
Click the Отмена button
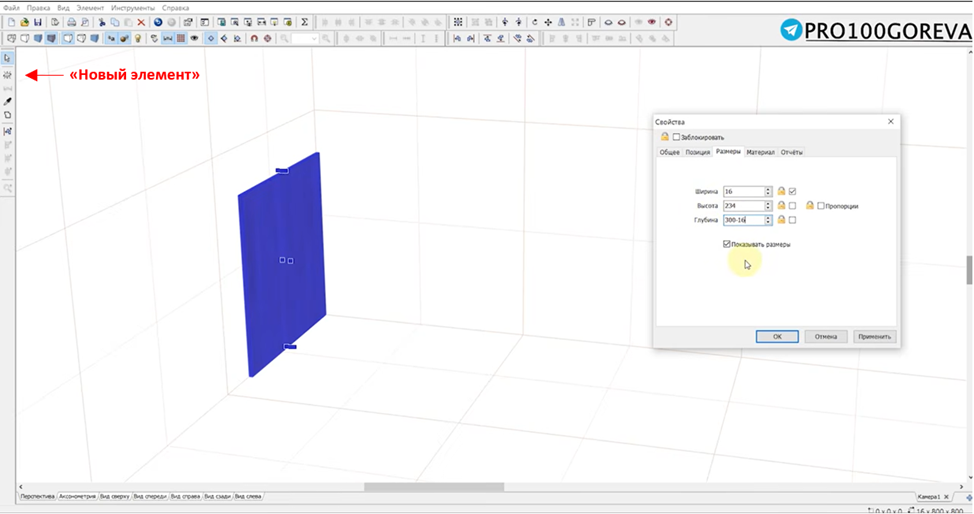click(x=826, y=336)
